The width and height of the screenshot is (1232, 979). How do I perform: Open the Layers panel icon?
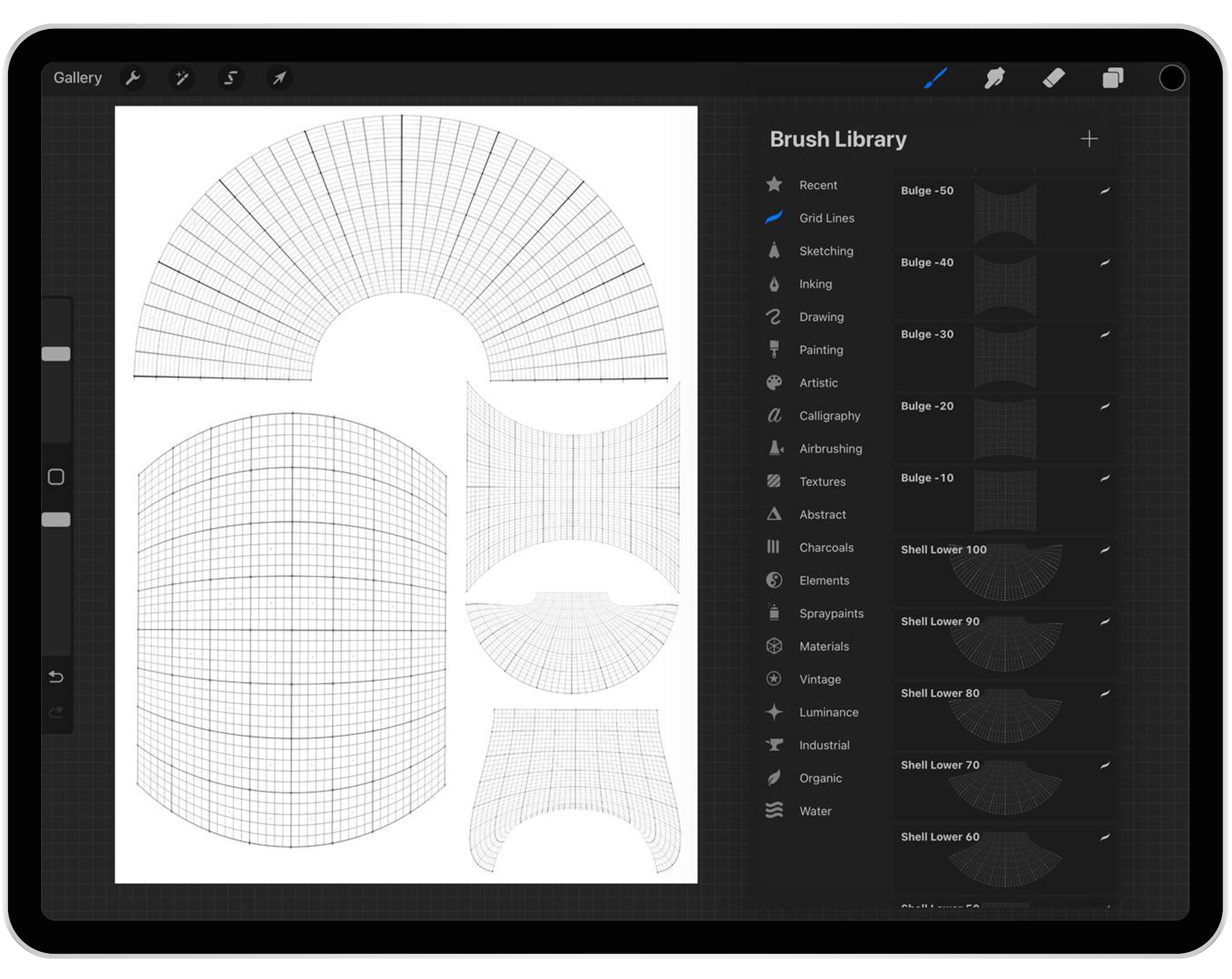[x=1112, y=78]
